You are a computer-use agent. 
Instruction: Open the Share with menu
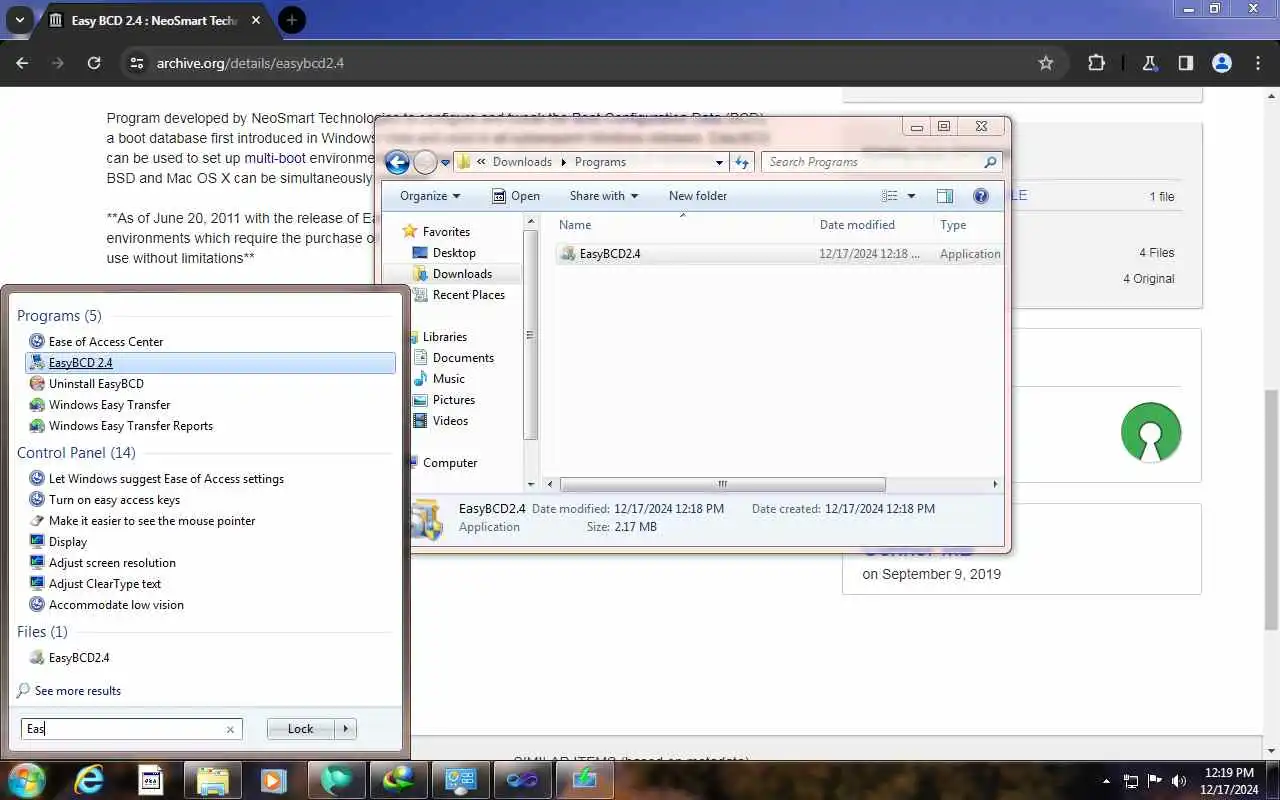click(x=603, y=196)
